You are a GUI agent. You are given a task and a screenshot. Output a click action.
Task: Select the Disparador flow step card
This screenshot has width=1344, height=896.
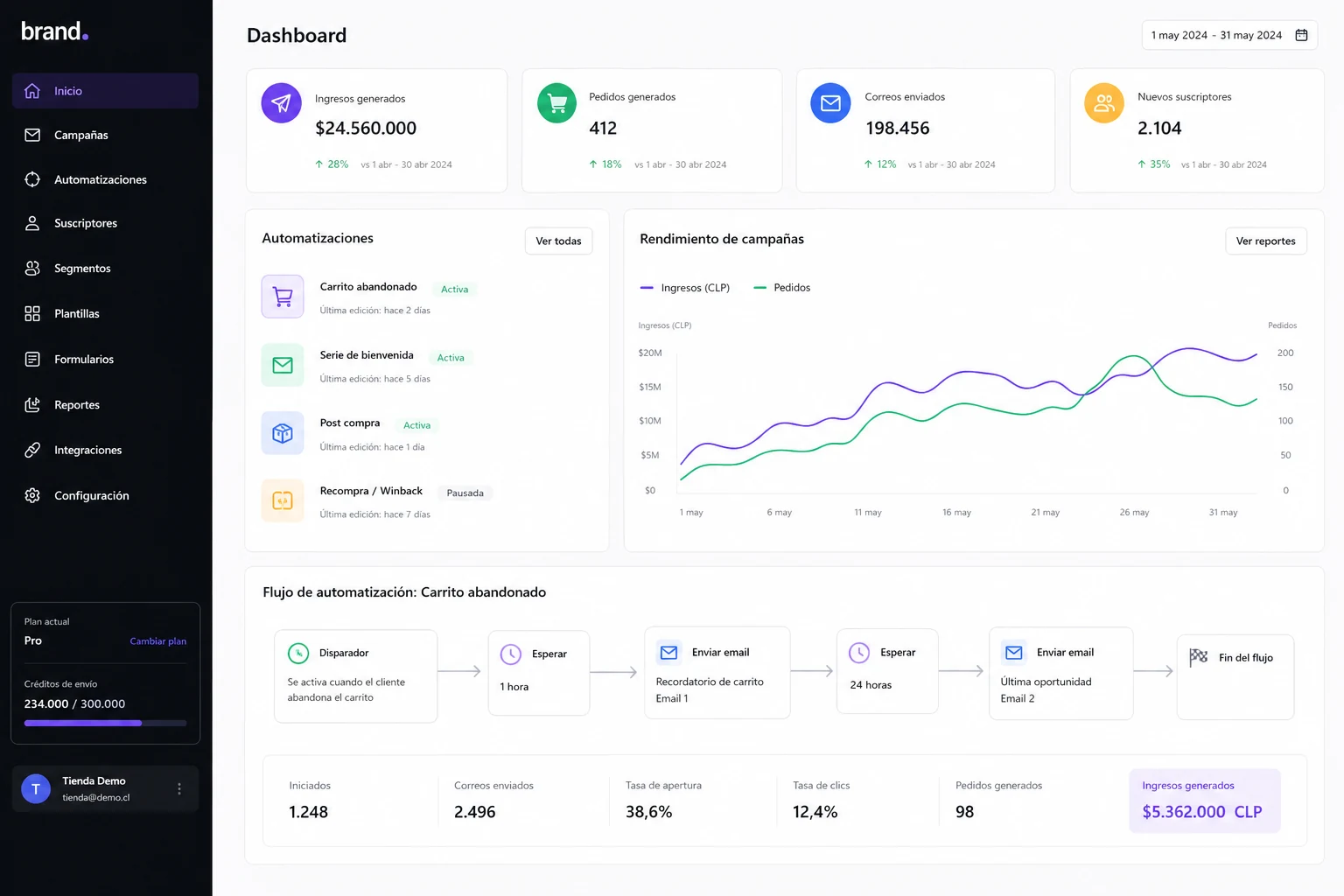pyautogui.click(x=355, y=675)
